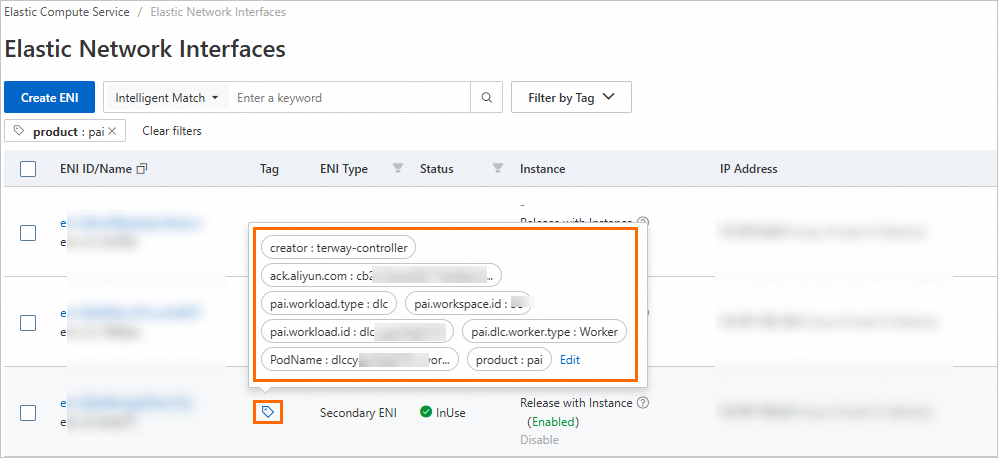Click the Create ENI button
Image resolution: width=998 pixels, height=458 pixels.
[50, 97]
